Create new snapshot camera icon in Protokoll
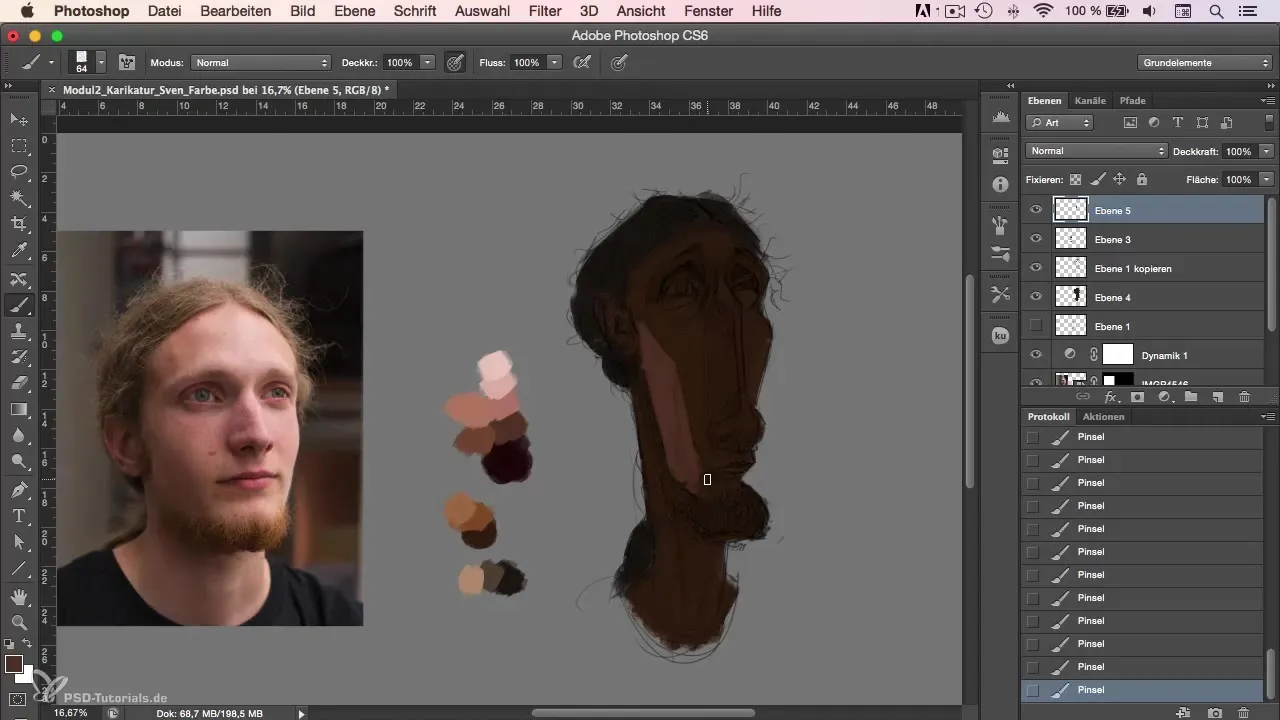1280x720 pixels. coord(1215,712)
